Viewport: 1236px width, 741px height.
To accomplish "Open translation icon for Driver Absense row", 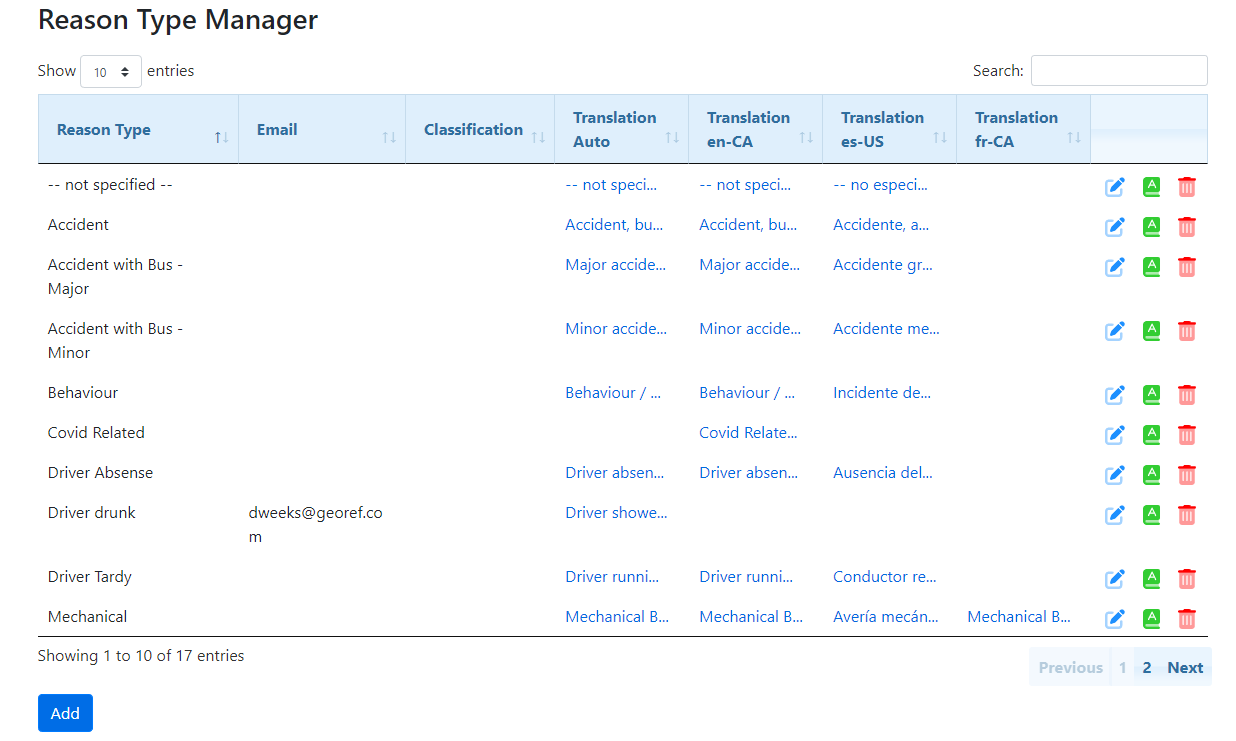I will pyautogui.click(x=1151, y=475).
